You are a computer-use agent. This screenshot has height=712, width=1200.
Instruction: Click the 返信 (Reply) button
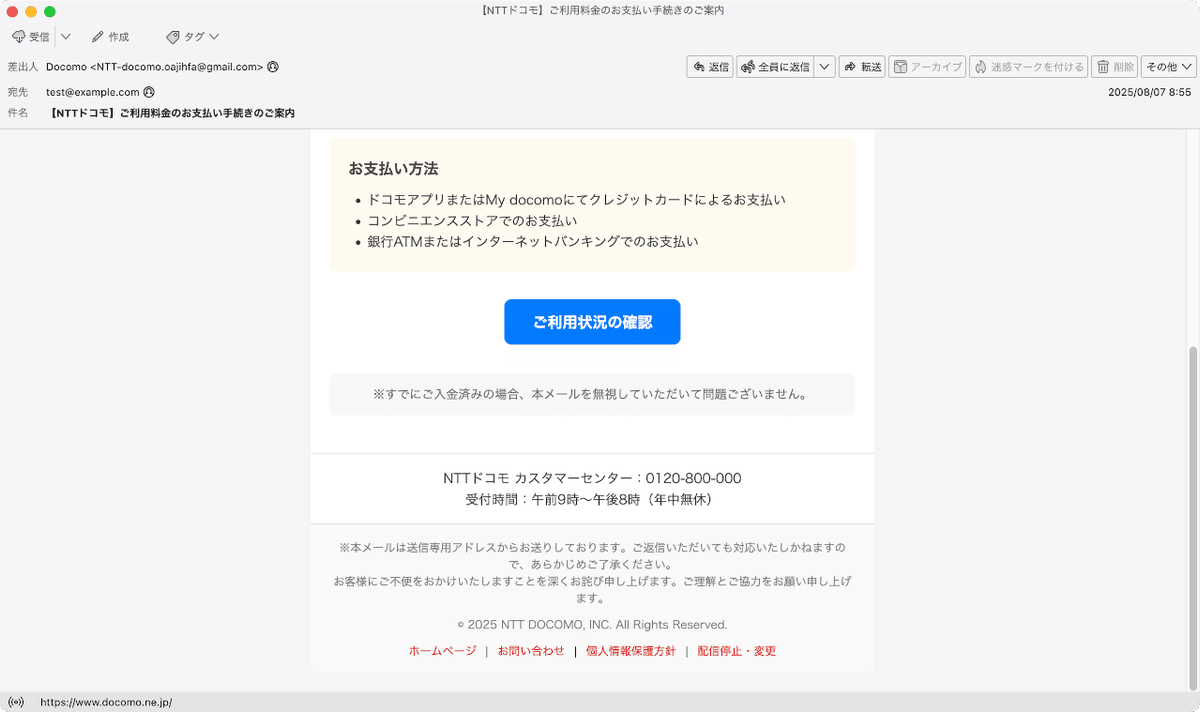point(710,67)
